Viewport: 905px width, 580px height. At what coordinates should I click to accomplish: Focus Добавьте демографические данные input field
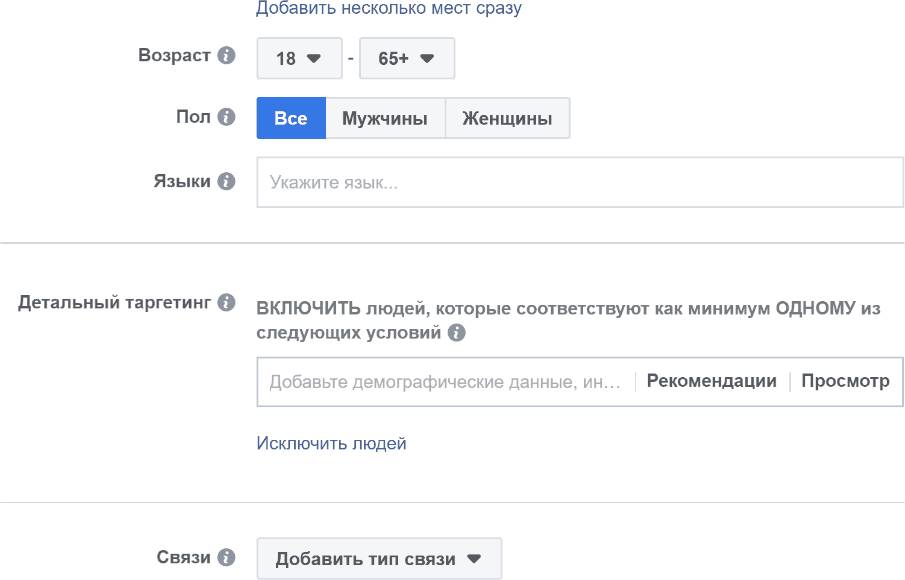pos(445,381)
